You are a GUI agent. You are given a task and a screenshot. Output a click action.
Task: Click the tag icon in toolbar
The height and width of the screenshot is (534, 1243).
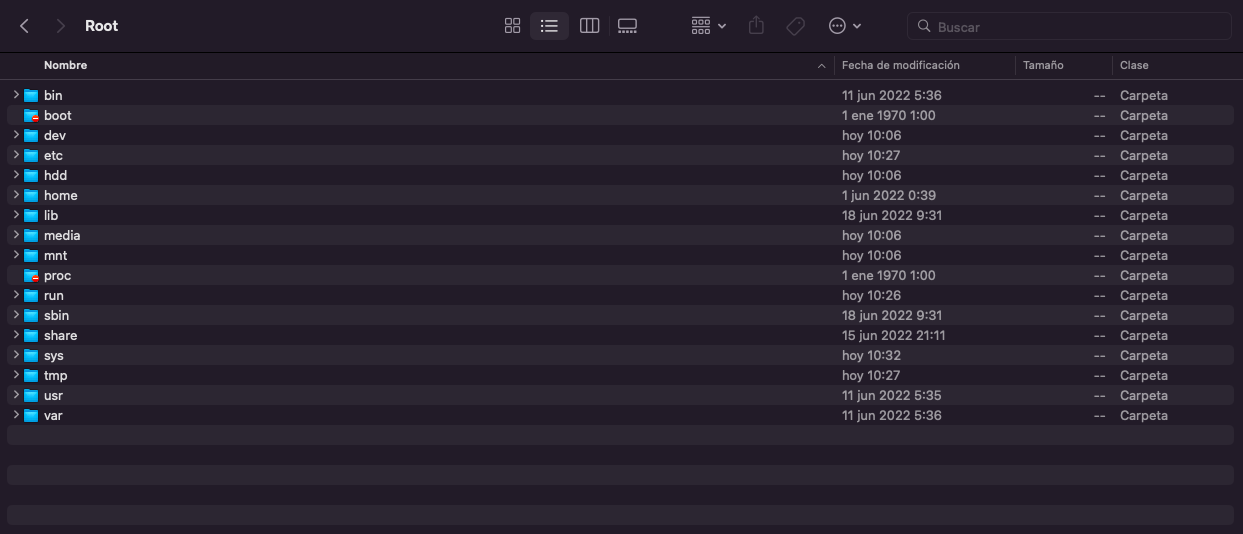point(796,26)
